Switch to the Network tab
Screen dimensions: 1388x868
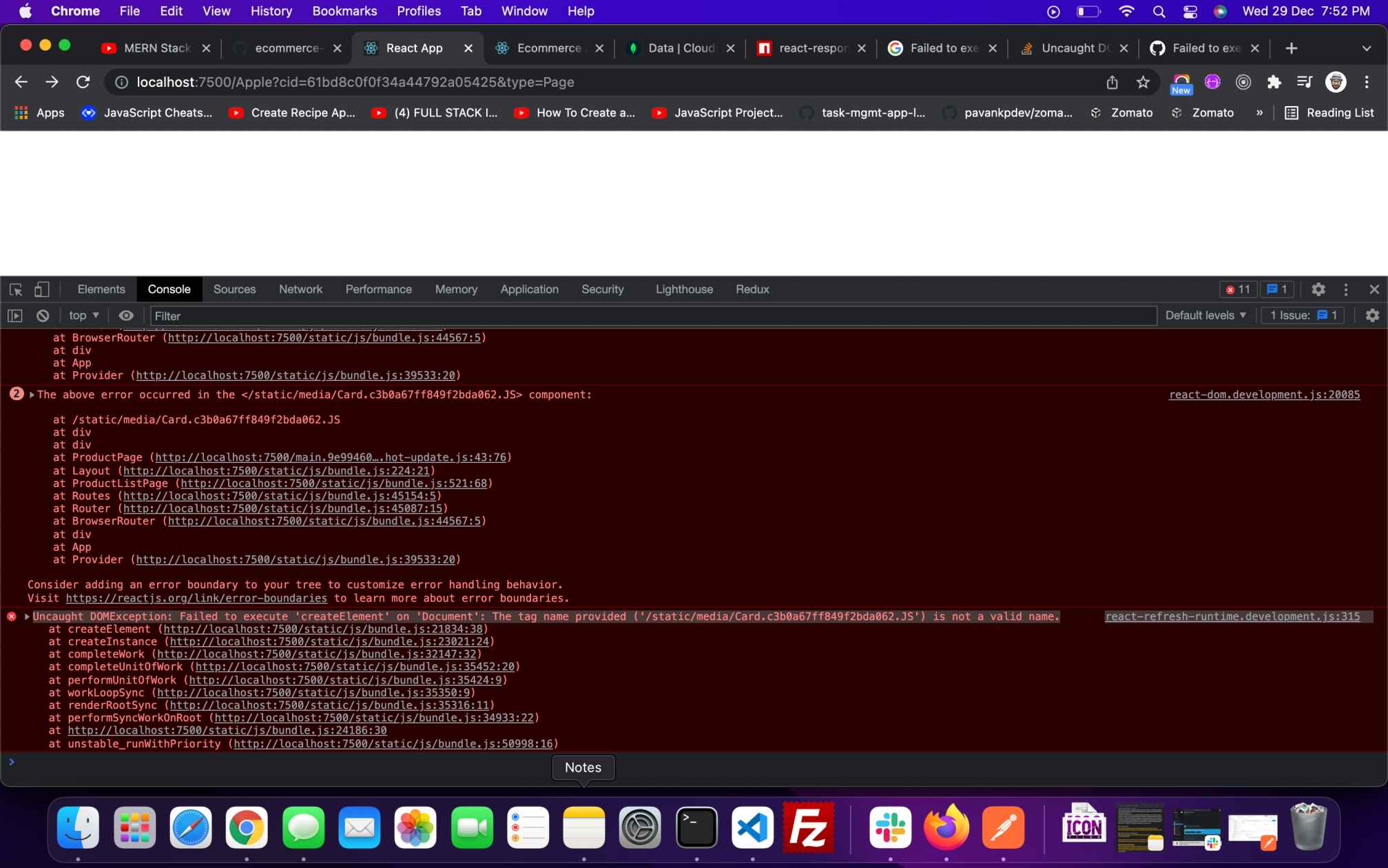click(300, 289)
